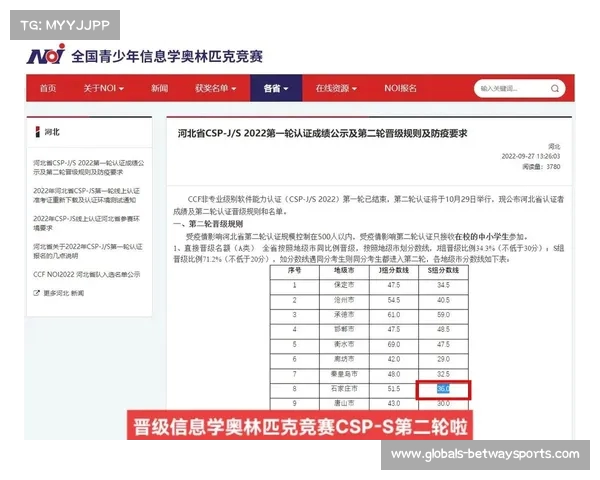Click the 地级市 column header
The image size is (600, 480).
pyautogui.click(x=344, y=270)
